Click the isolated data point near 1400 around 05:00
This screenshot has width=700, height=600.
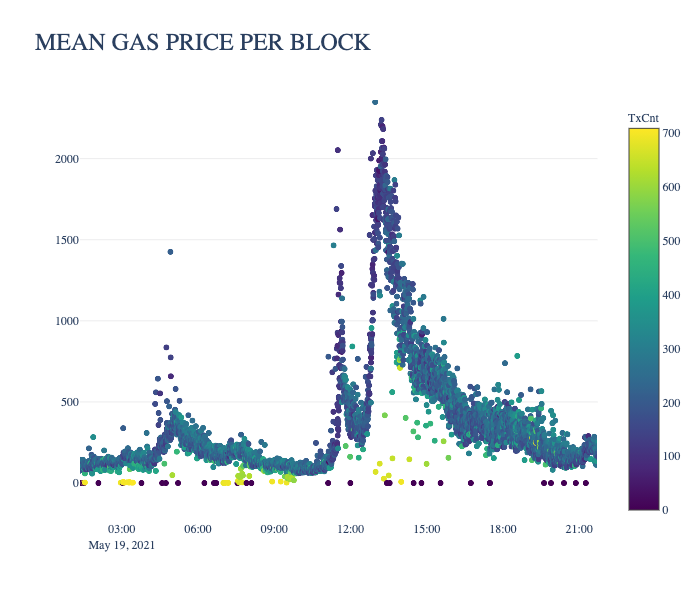click(170, 252)
